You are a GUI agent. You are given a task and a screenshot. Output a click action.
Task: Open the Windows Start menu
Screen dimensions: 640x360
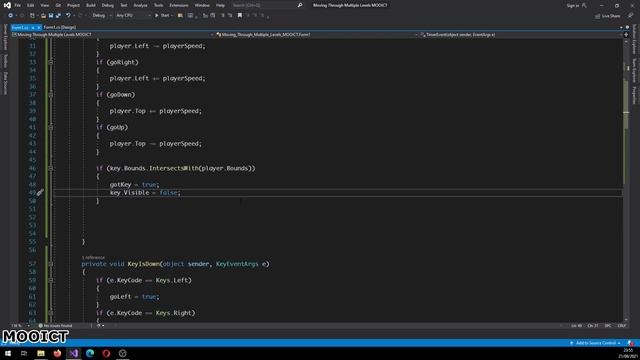click(8, 353)
